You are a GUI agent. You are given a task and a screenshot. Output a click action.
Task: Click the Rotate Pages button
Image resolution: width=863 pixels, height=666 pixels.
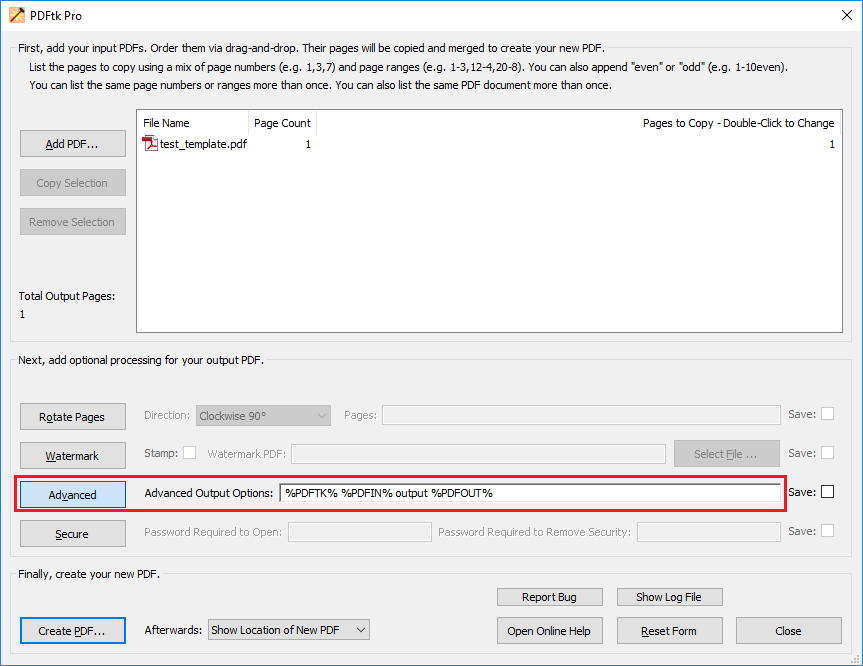[x=73, y=417]
